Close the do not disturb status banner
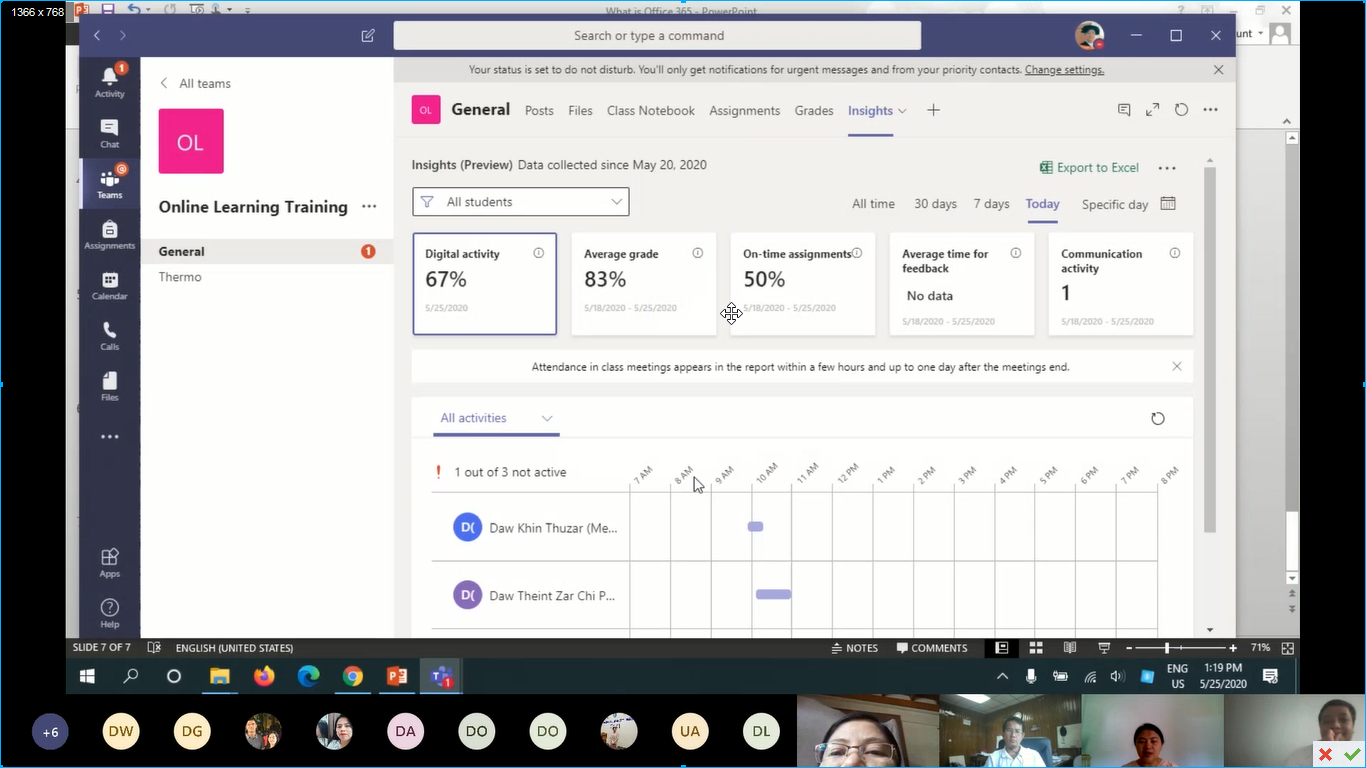1366x768 pixels. [x=1218, y=70]
